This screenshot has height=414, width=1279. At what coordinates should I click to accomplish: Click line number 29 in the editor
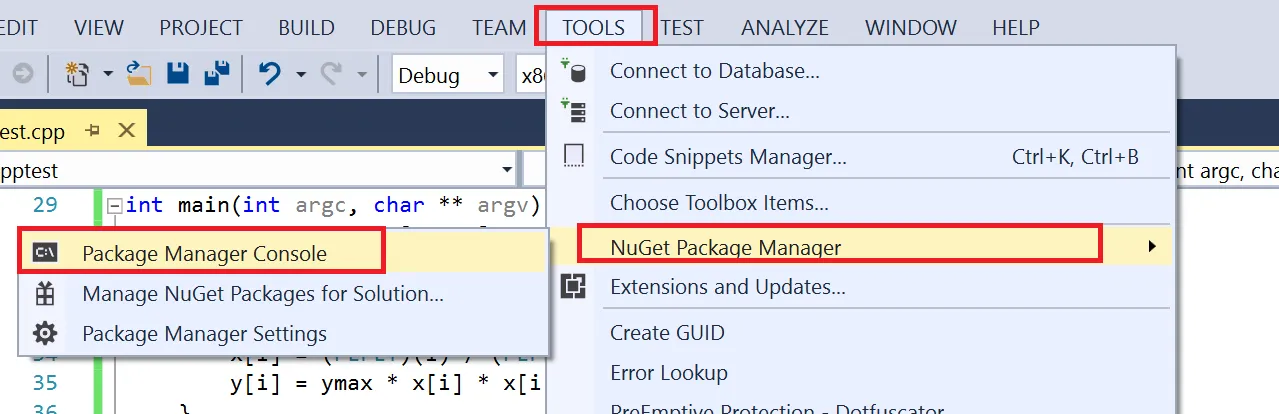[x=45, y=206]
